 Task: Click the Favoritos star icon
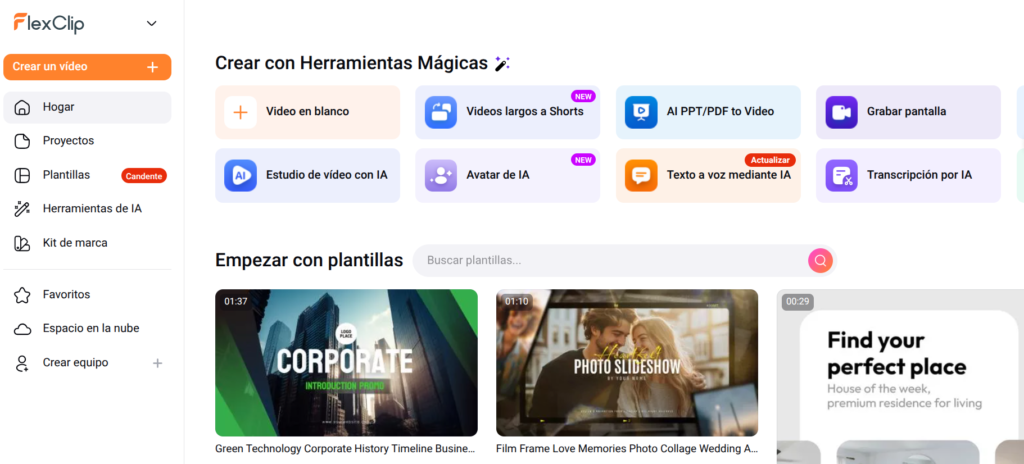[22, 295]
